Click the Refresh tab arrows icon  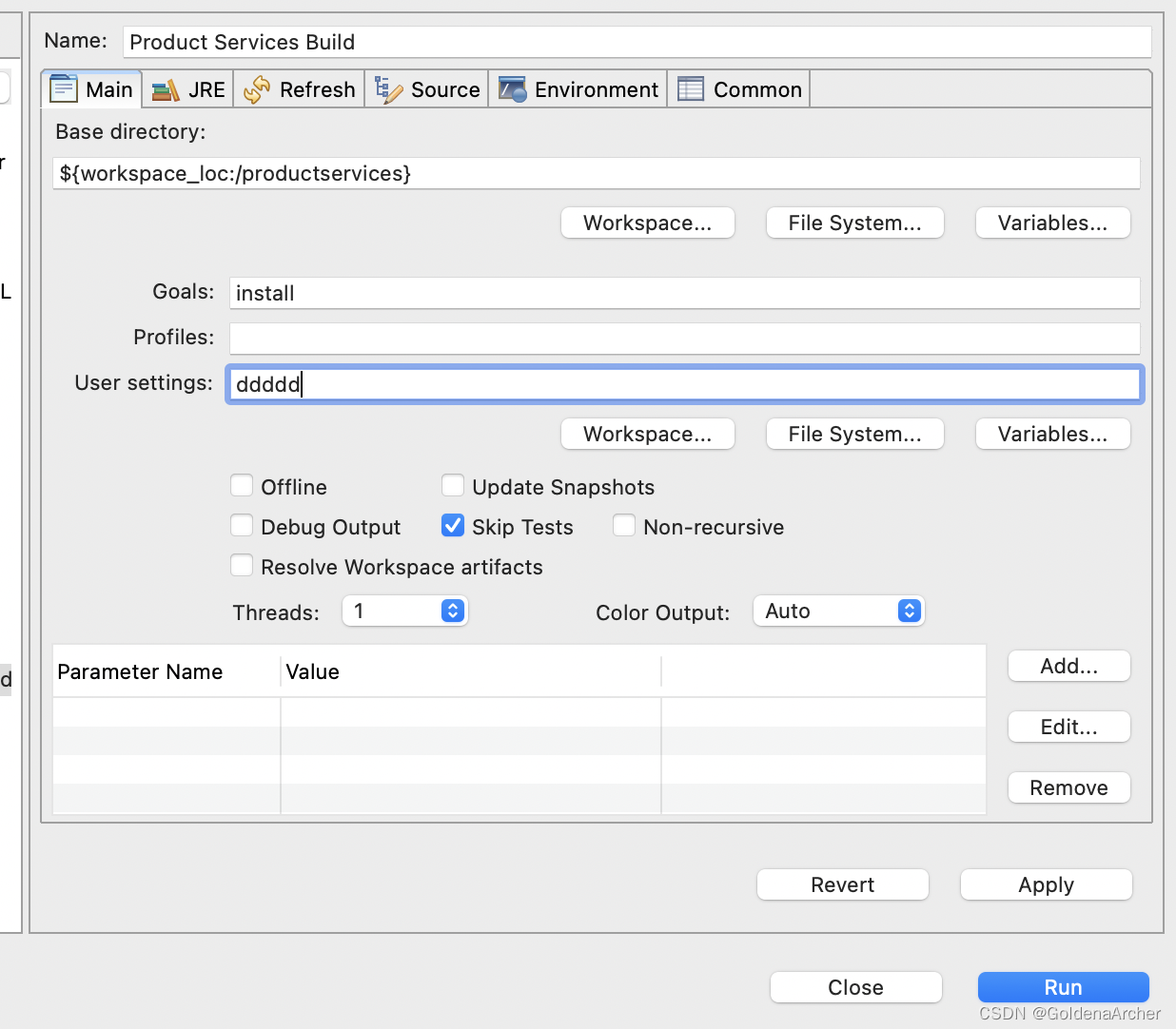tap(257, 90)
